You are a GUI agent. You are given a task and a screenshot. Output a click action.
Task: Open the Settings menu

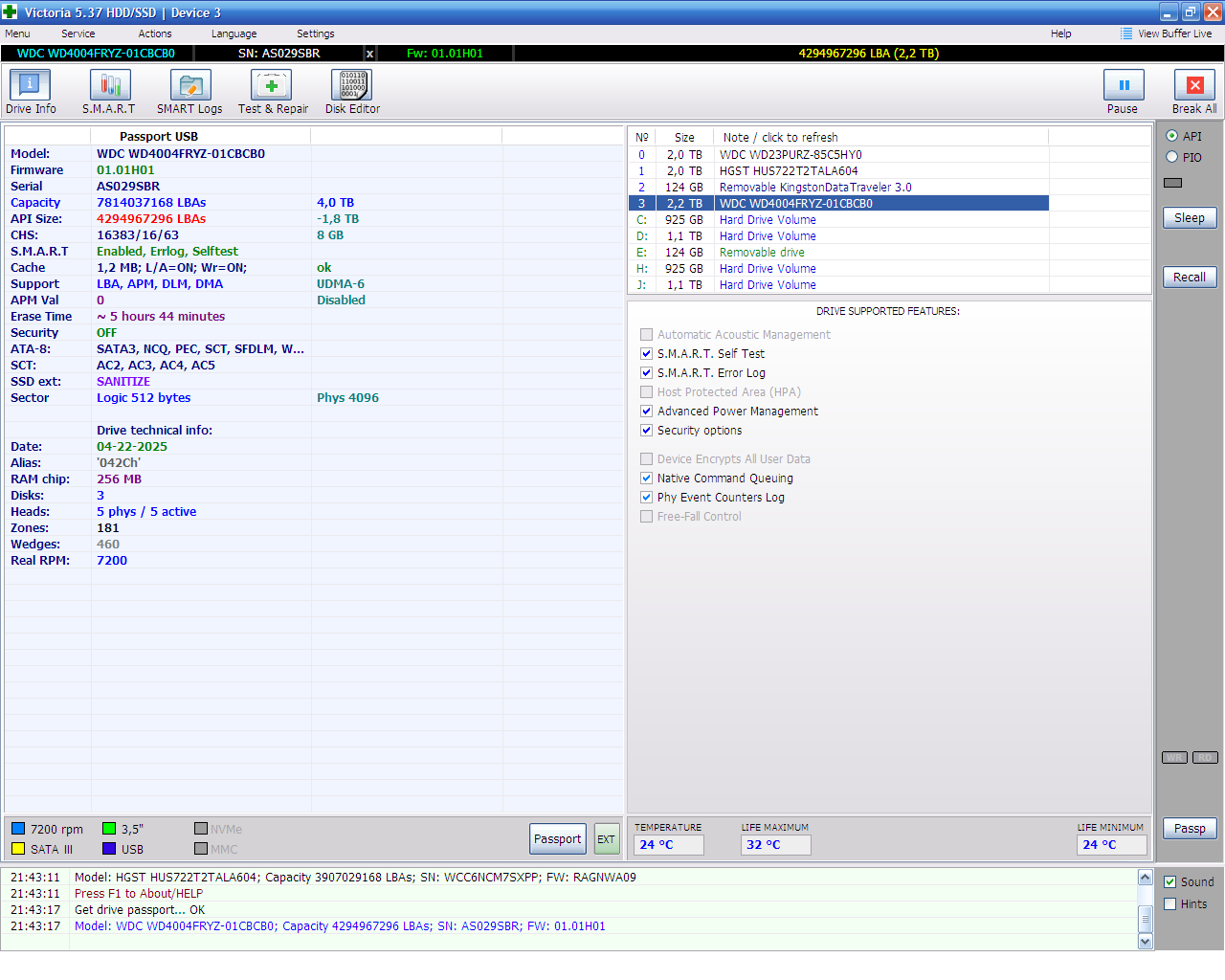[316, 33]
